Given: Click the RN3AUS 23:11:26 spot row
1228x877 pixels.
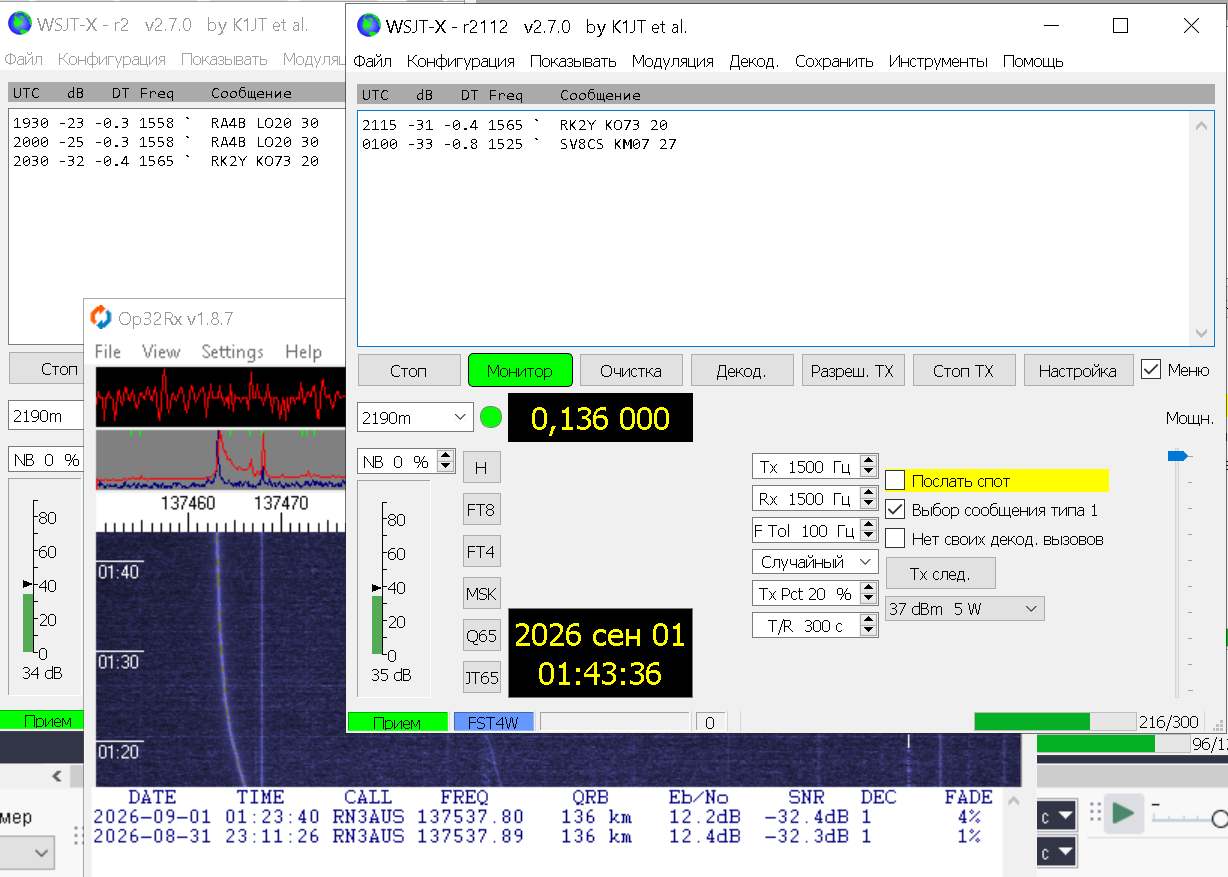Looking at the screenshot, I should pos(537,837).
